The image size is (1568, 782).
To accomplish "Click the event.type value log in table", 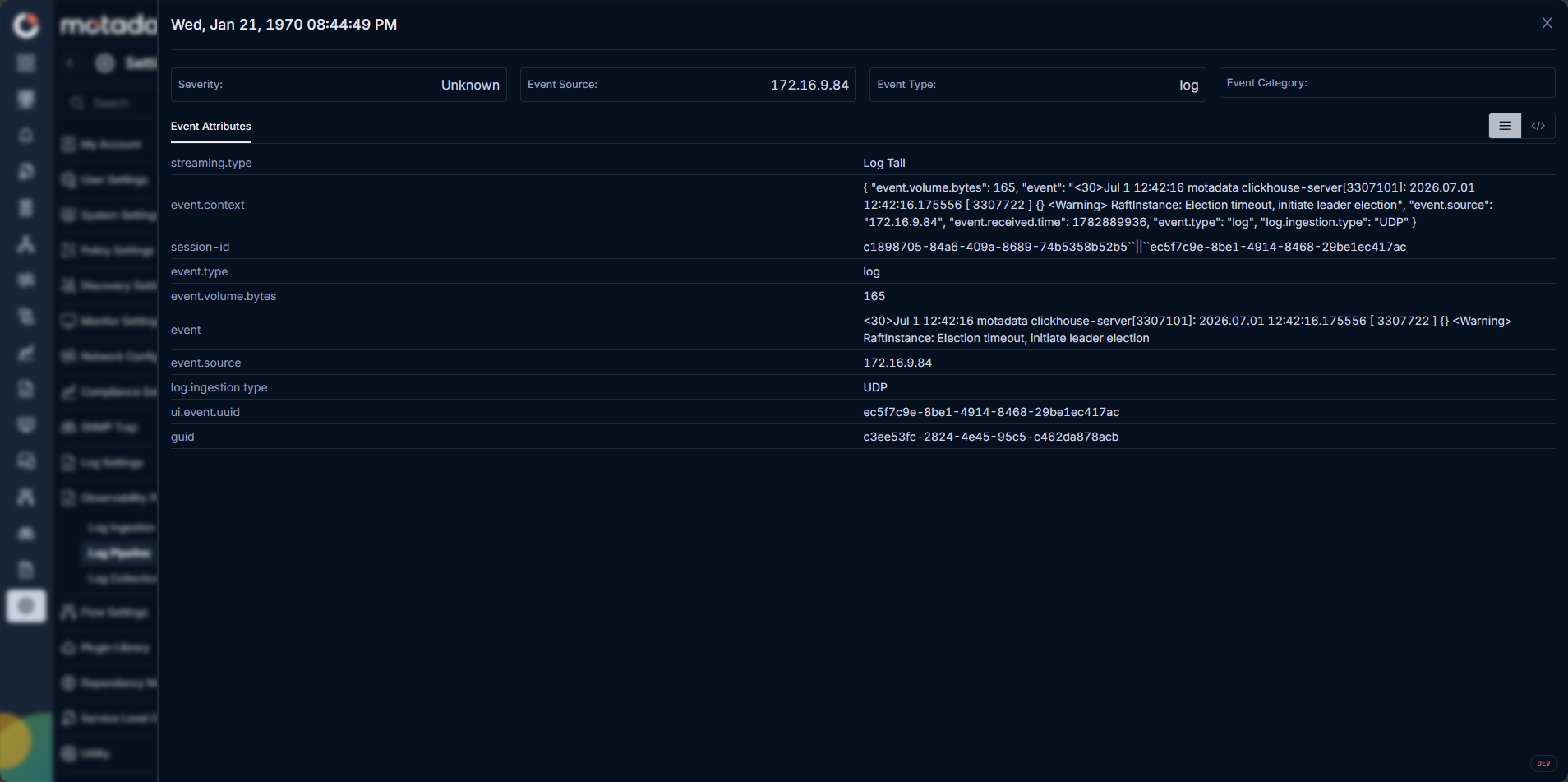I will pos(871,271).
